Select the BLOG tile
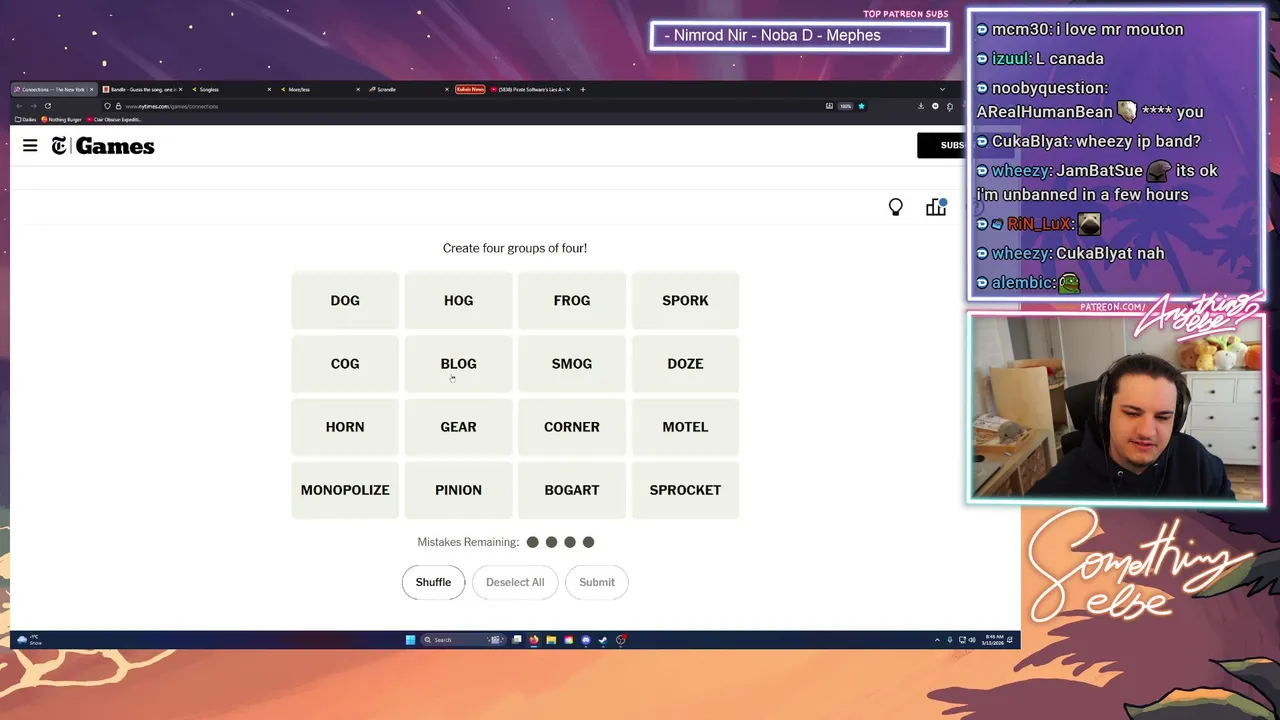This screenshot has height=720, width=1280. 458,364
